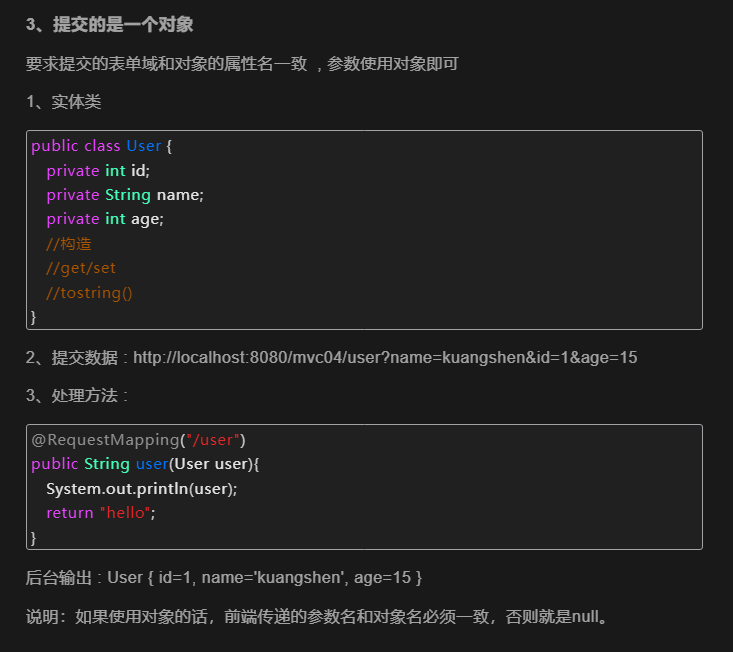Click the 'public class User {' code line
Viewport: 733px width, 652px height.
coord(102,146)
